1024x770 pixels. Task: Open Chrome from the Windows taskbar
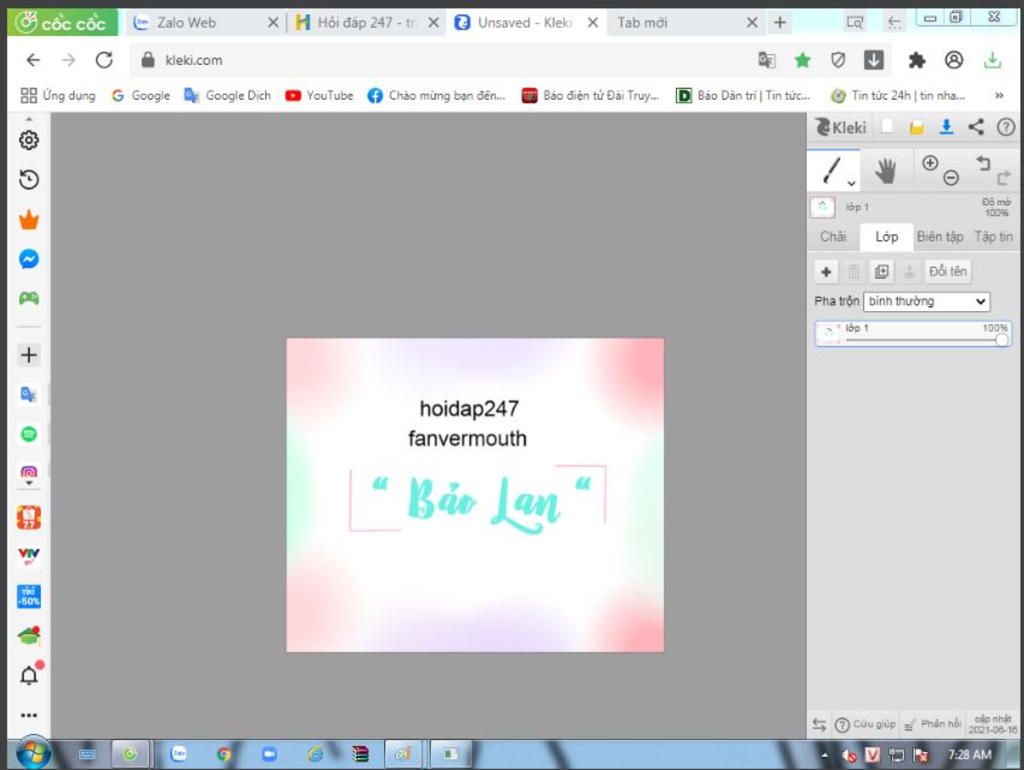tap(224, 754)
